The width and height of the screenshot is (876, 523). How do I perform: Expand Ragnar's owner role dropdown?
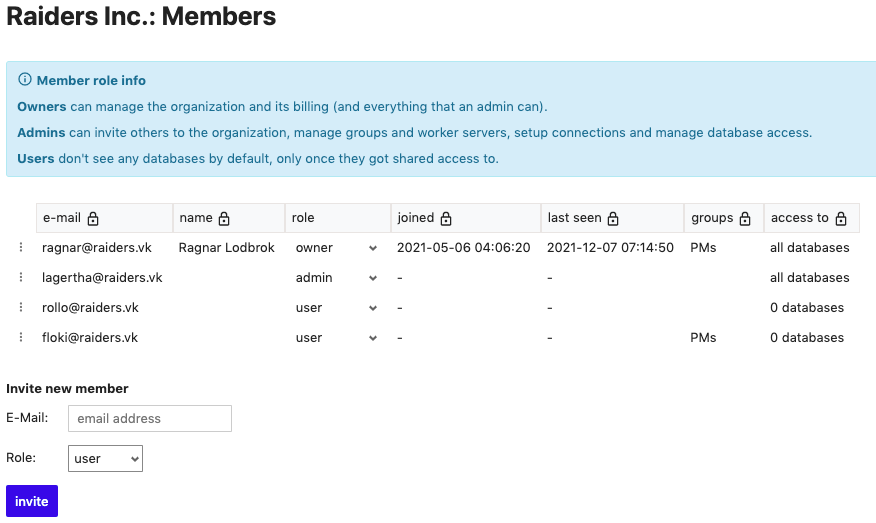(x=337, y=248)
